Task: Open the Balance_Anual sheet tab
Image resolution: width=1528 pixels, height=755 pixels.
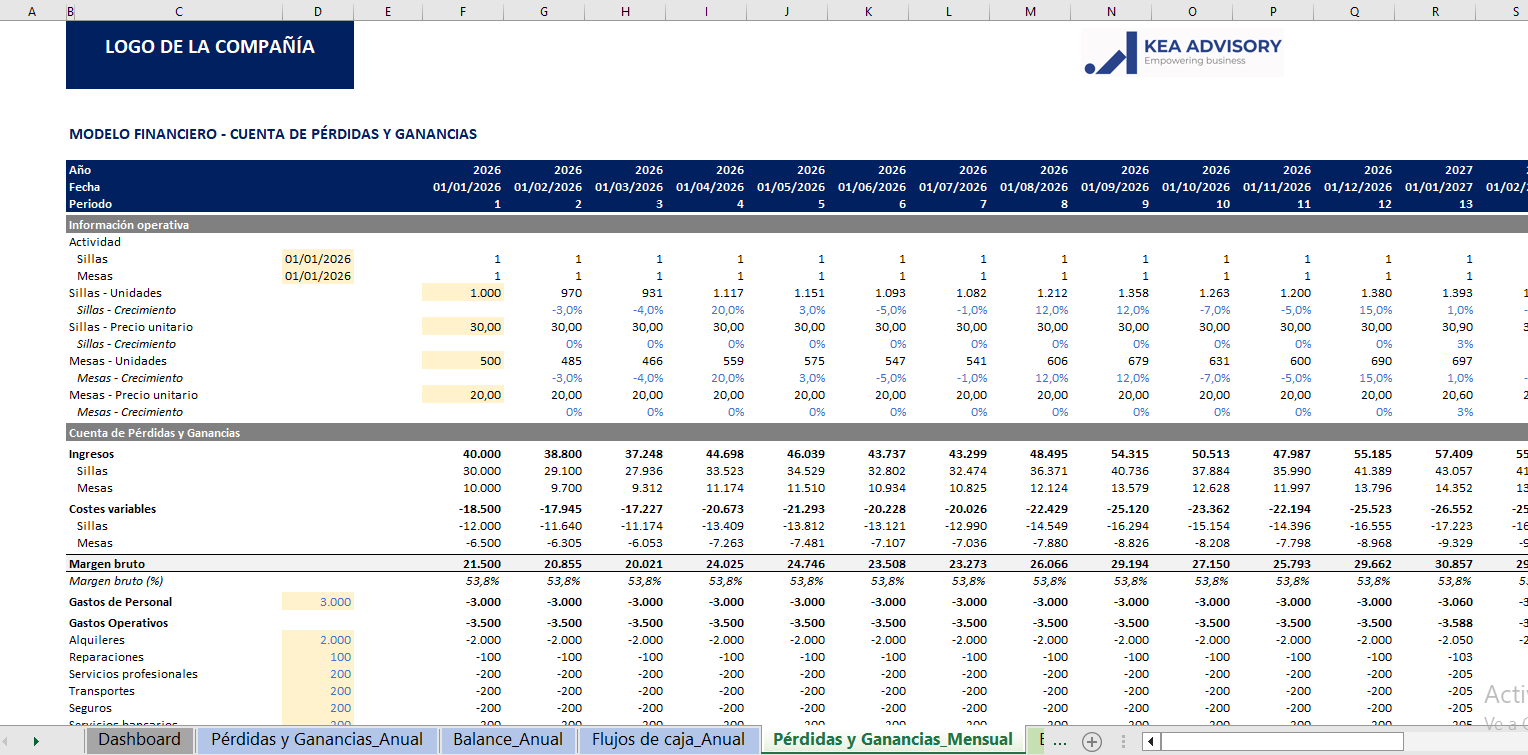Action: pos(508,740)
